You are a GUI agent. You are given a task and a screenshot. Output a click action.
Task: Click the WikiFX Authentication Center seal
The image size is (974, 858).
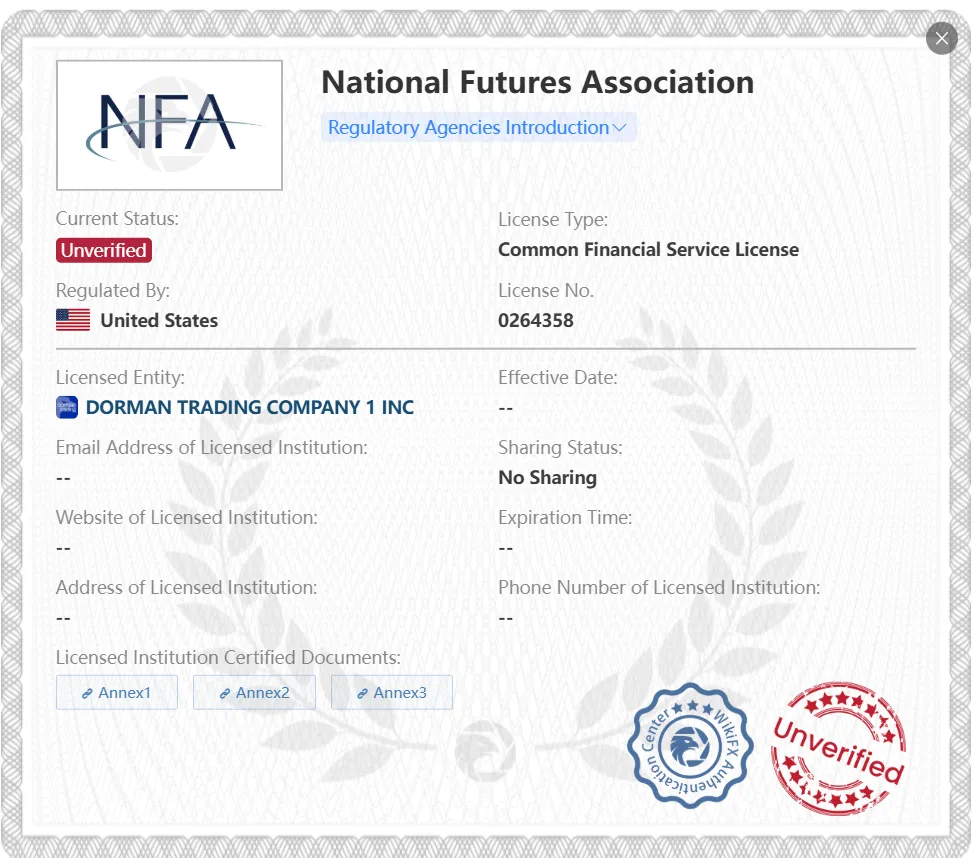pyautogui.click(x=690, y=746)
